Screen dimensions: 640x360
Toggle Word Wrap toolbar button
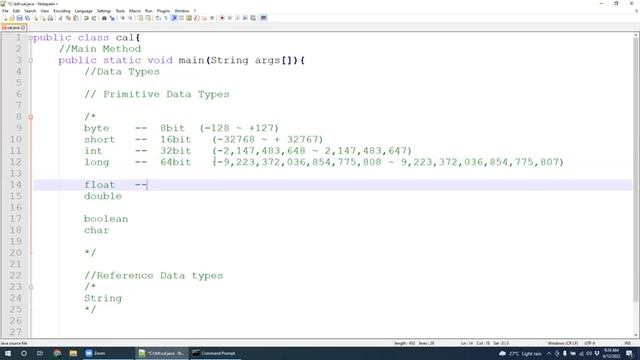(x=158, y=18)
